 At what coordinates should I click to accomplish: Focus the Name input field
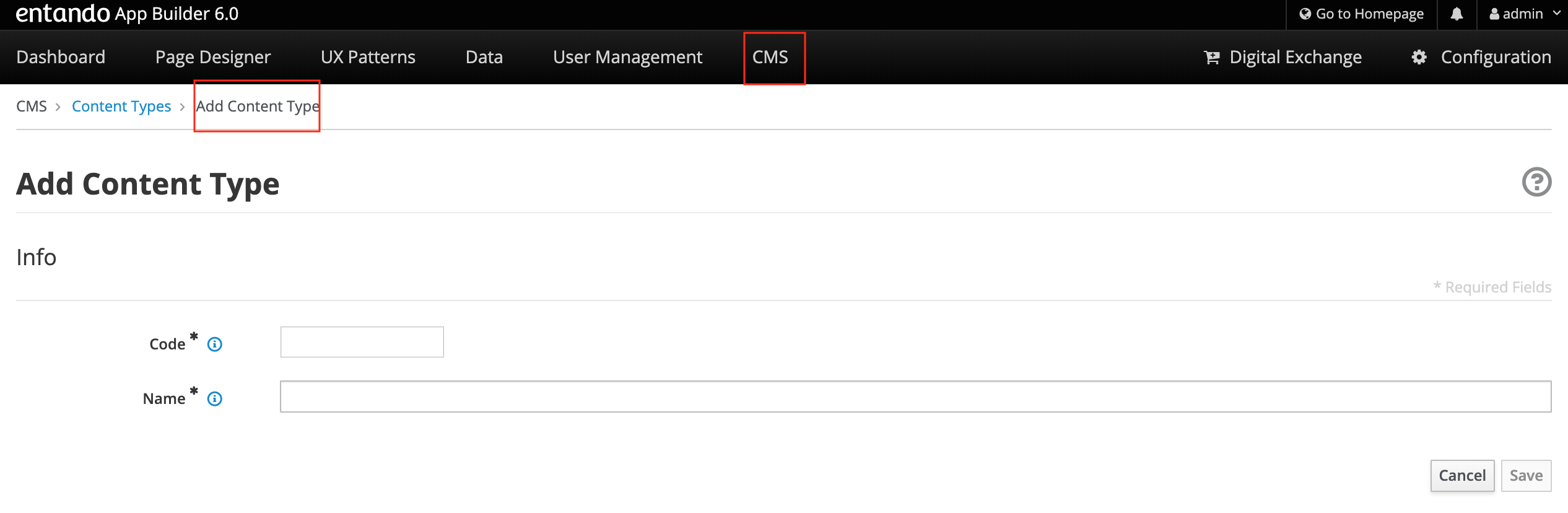coord(915,397)
